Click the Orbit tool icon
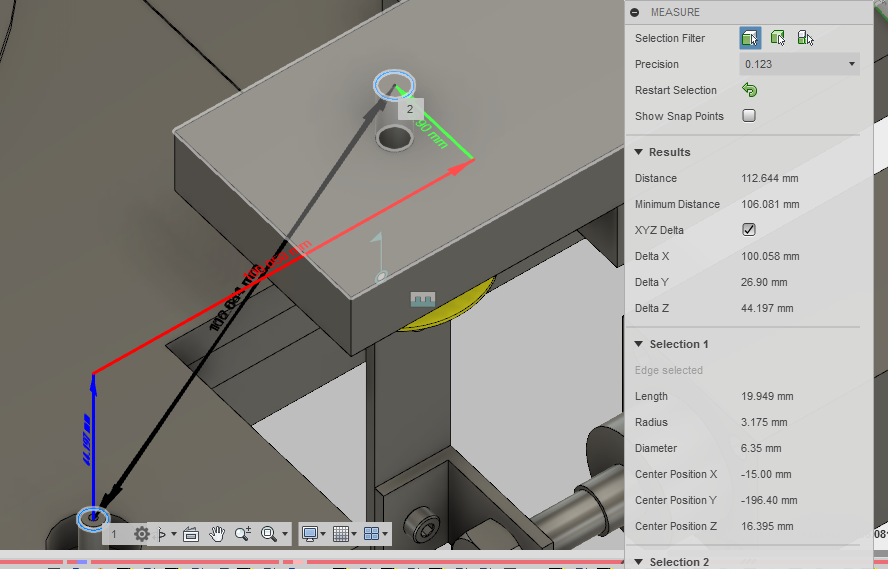This screenshot has width=888, height=569. coord(161,534)
